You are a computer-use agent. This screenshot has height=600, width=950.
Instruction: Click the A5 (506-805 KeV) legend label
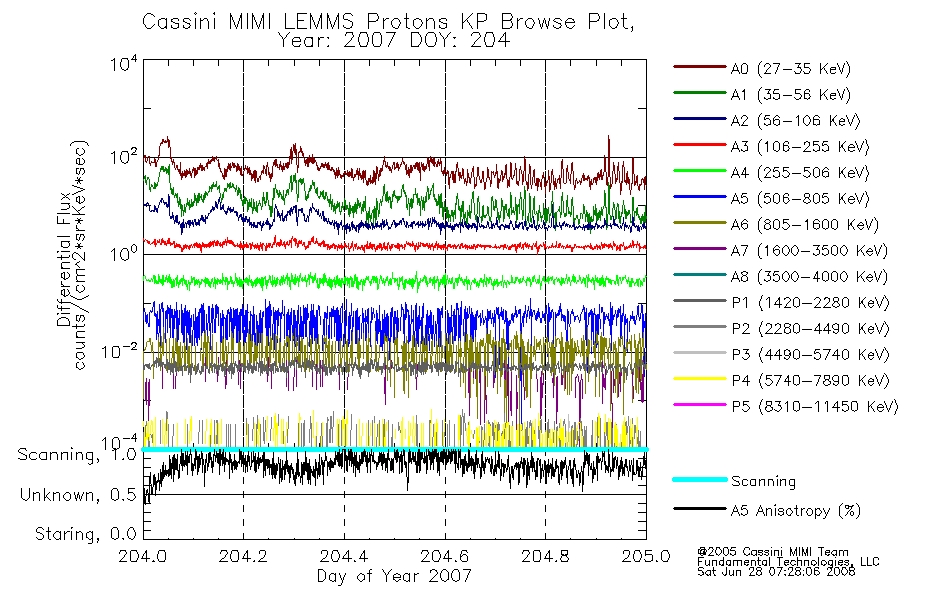coord(800,199)
